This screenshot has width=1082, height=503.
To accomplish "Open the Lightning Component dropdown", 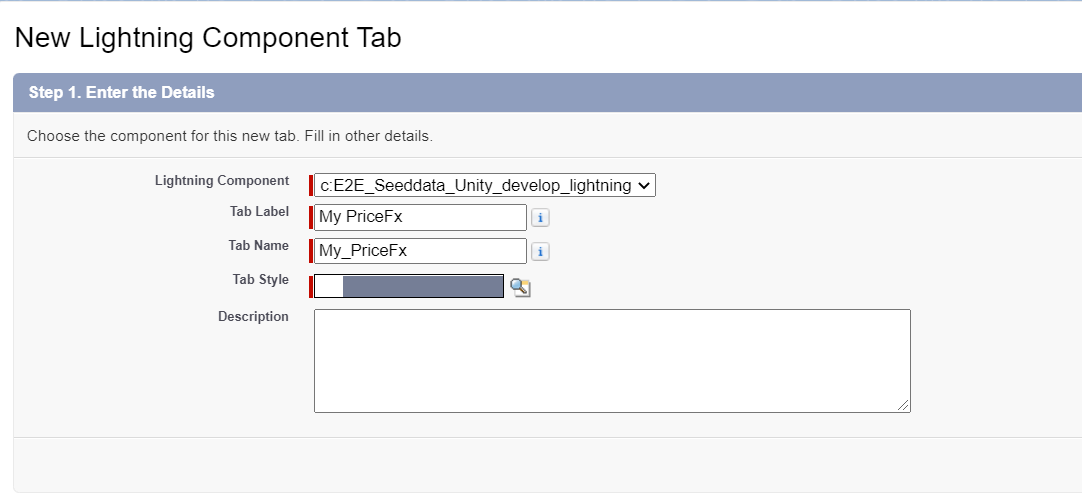I will pyautogui.click(x=485, y=185).
